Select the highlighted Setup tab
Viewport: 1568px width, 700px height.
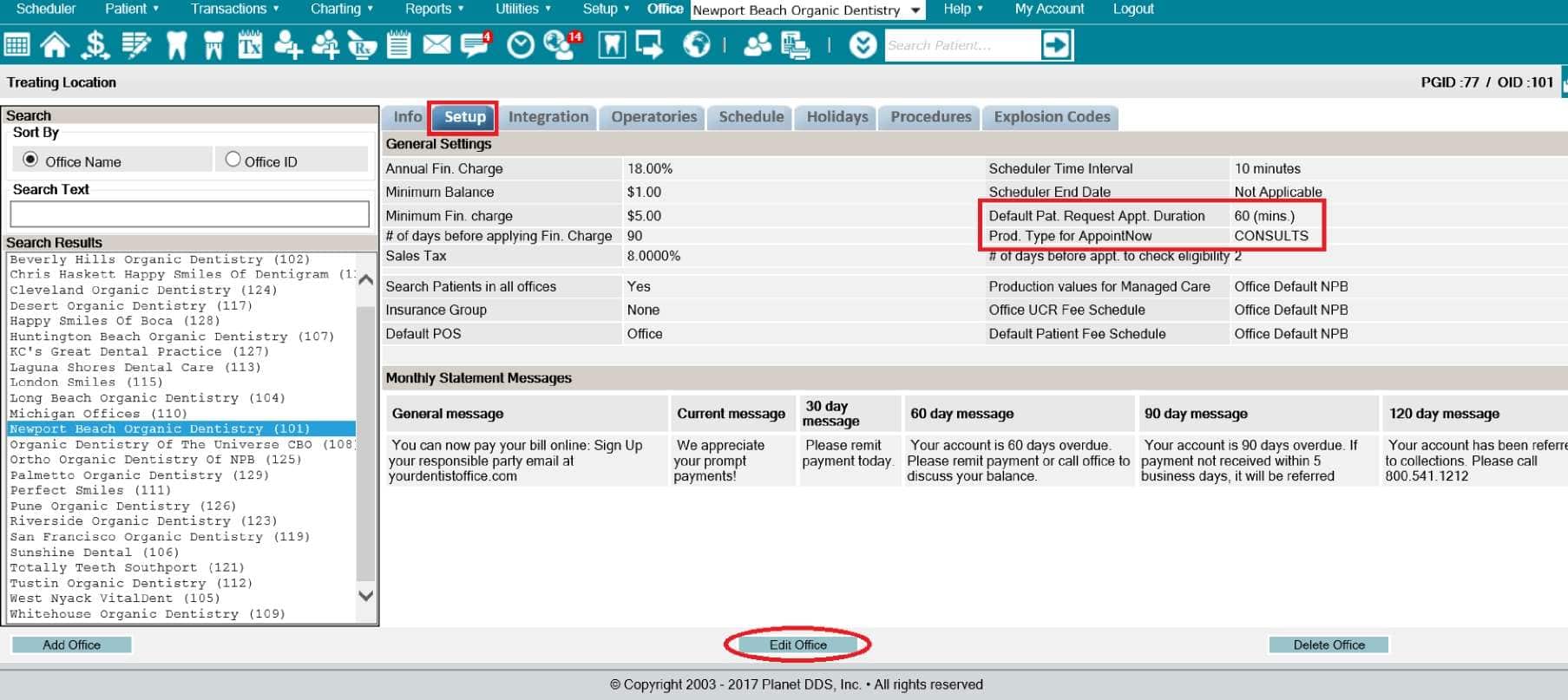[x=464, y=117]
